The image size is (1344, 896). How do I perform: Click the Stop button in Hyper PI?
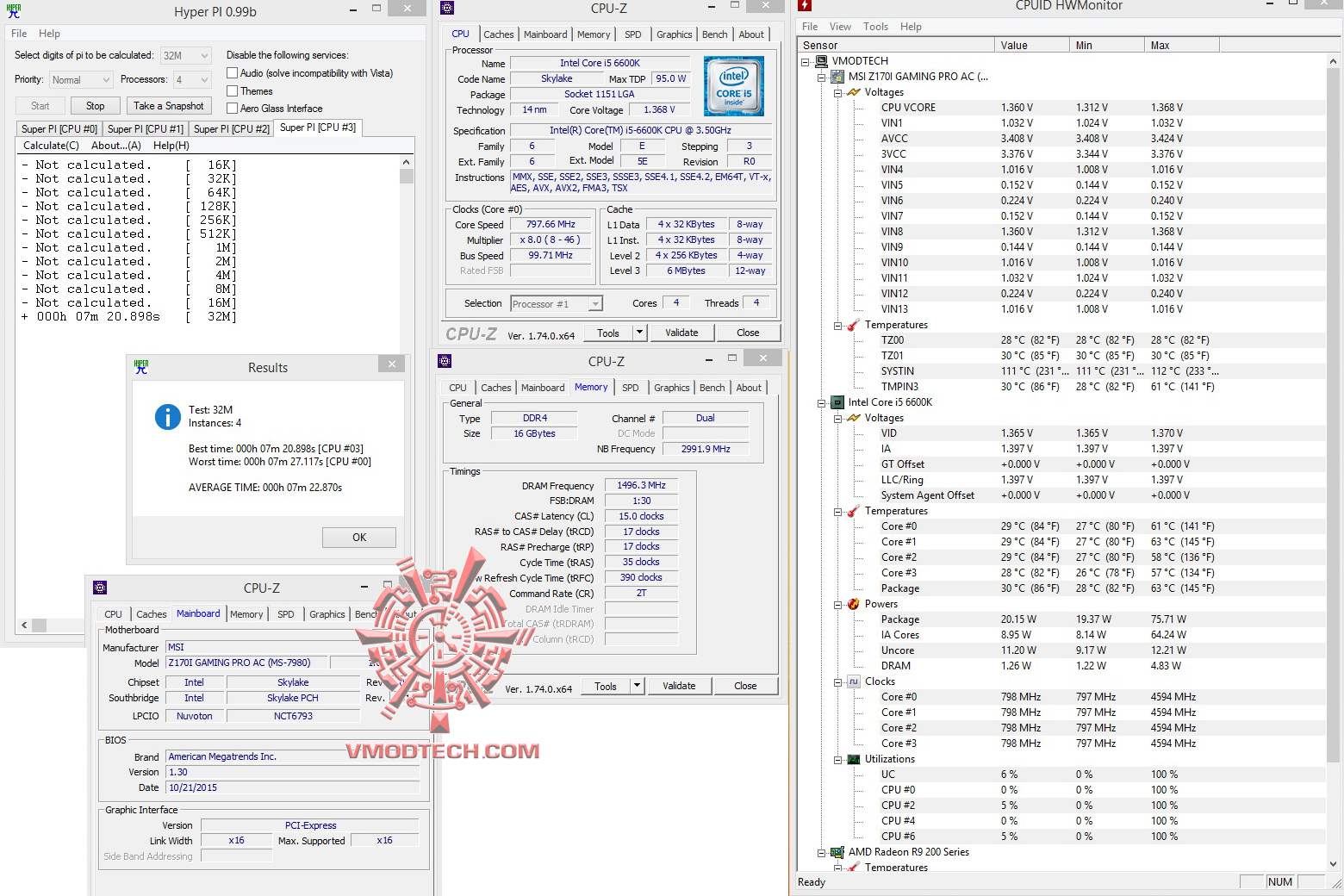tap(96, 106)
